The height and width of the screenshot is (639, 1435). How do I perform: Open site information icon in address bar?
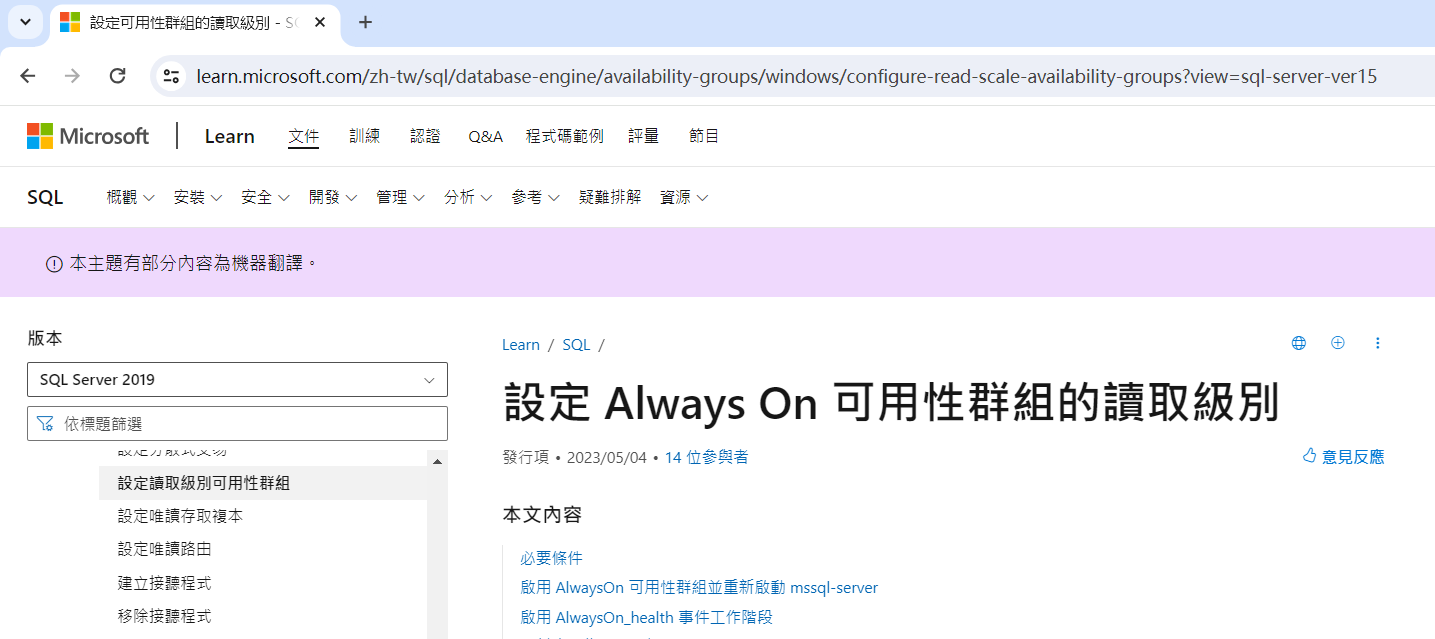click(x=172, y=76)
